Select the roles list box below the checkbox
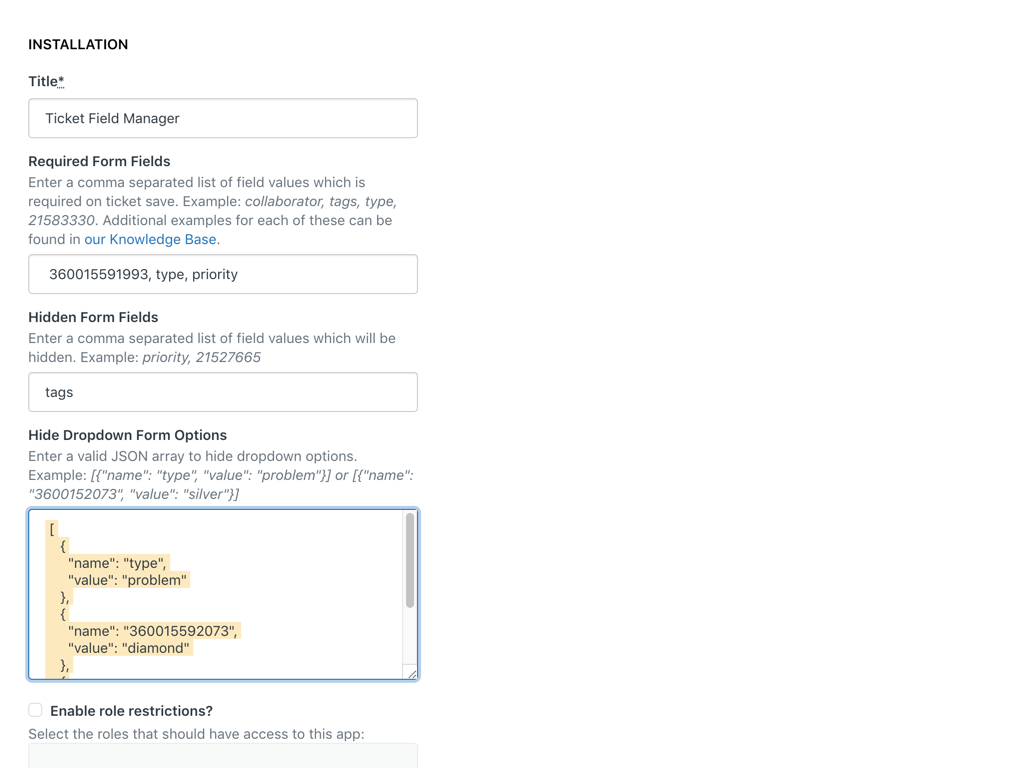This screenshot has height=768, width=1024. pyautogui.click(x=222, y=757)
